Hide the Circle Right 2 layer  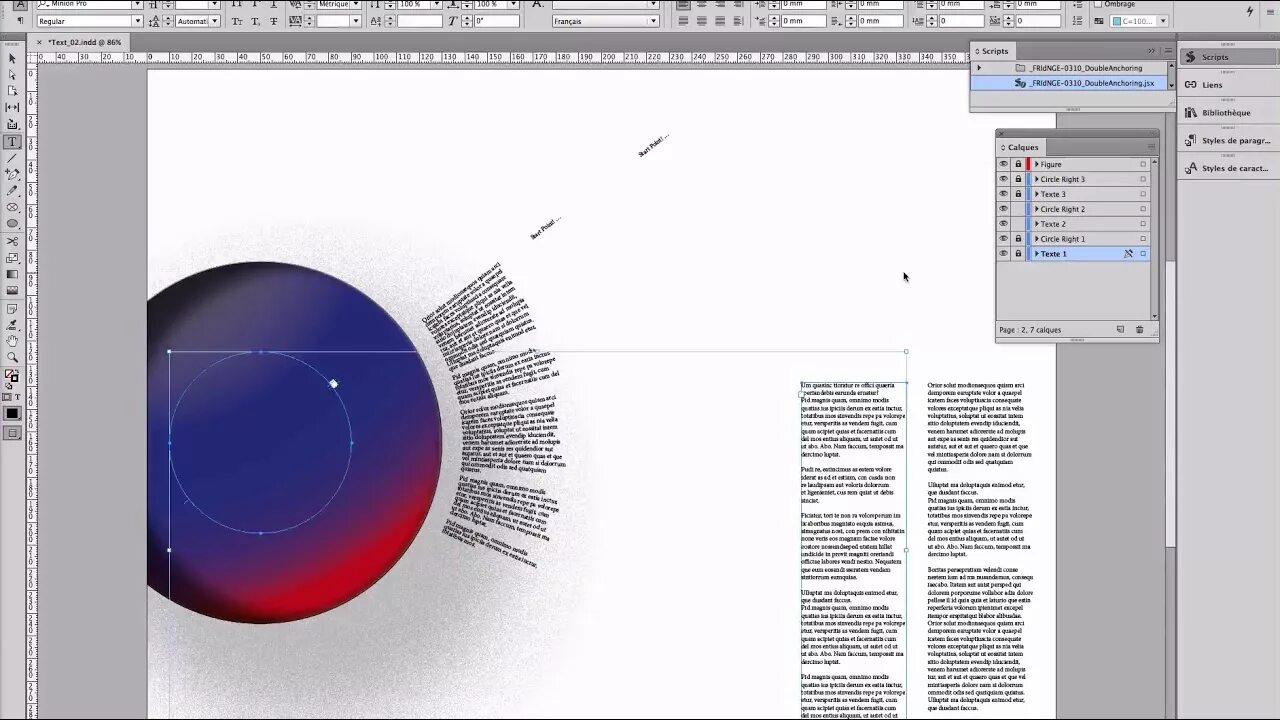point(1003,209)
